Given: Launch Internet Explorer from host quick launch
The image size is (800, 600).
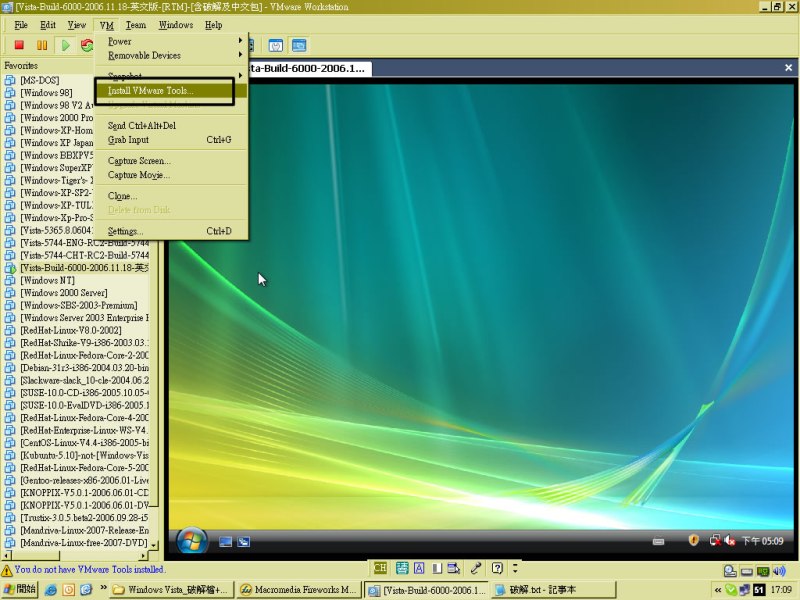Looking at the screenshot, I should [x=51, y=590].
